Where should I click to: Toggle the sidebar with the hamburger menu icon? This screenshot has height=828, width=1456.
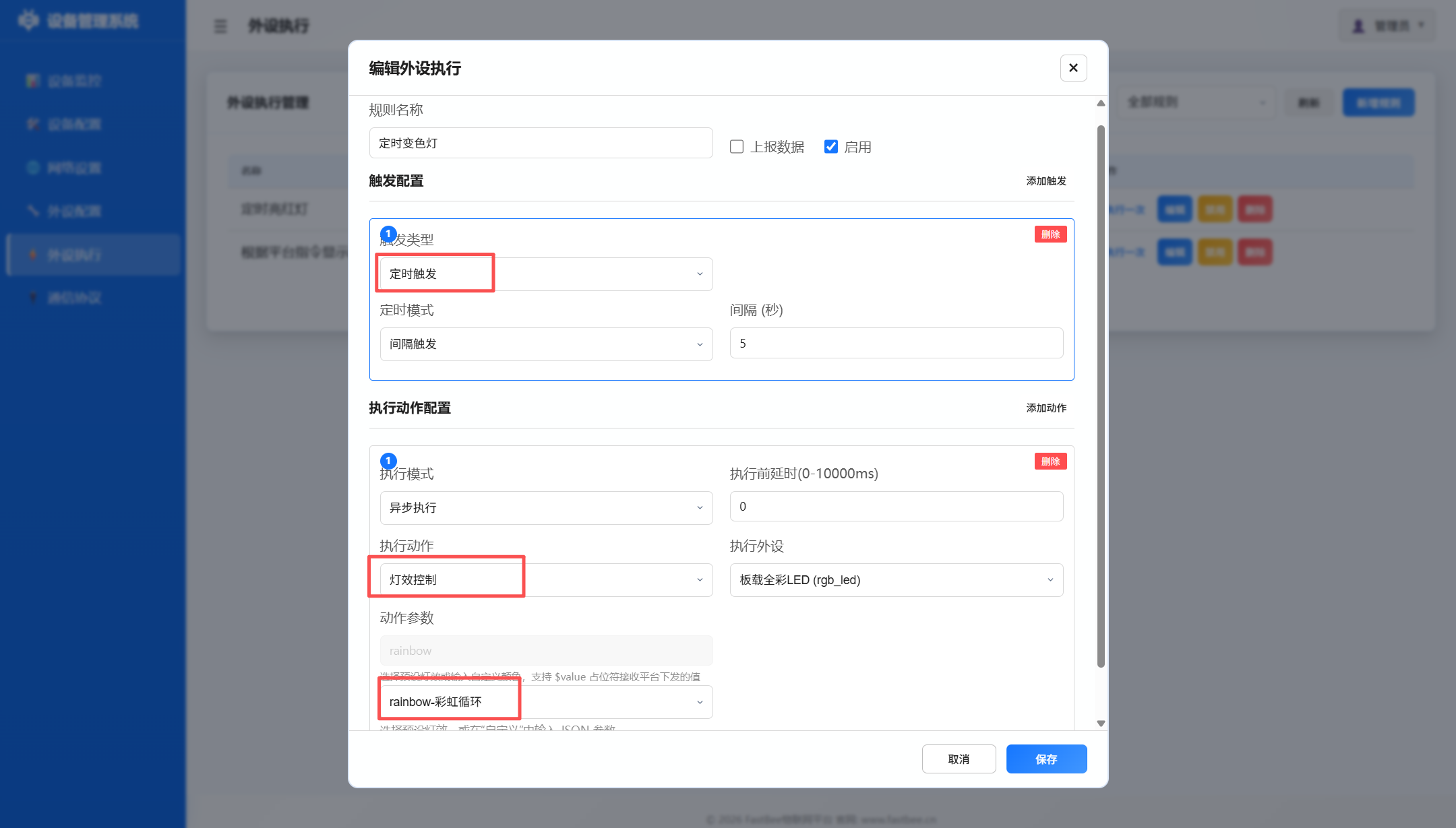point(220,26)
